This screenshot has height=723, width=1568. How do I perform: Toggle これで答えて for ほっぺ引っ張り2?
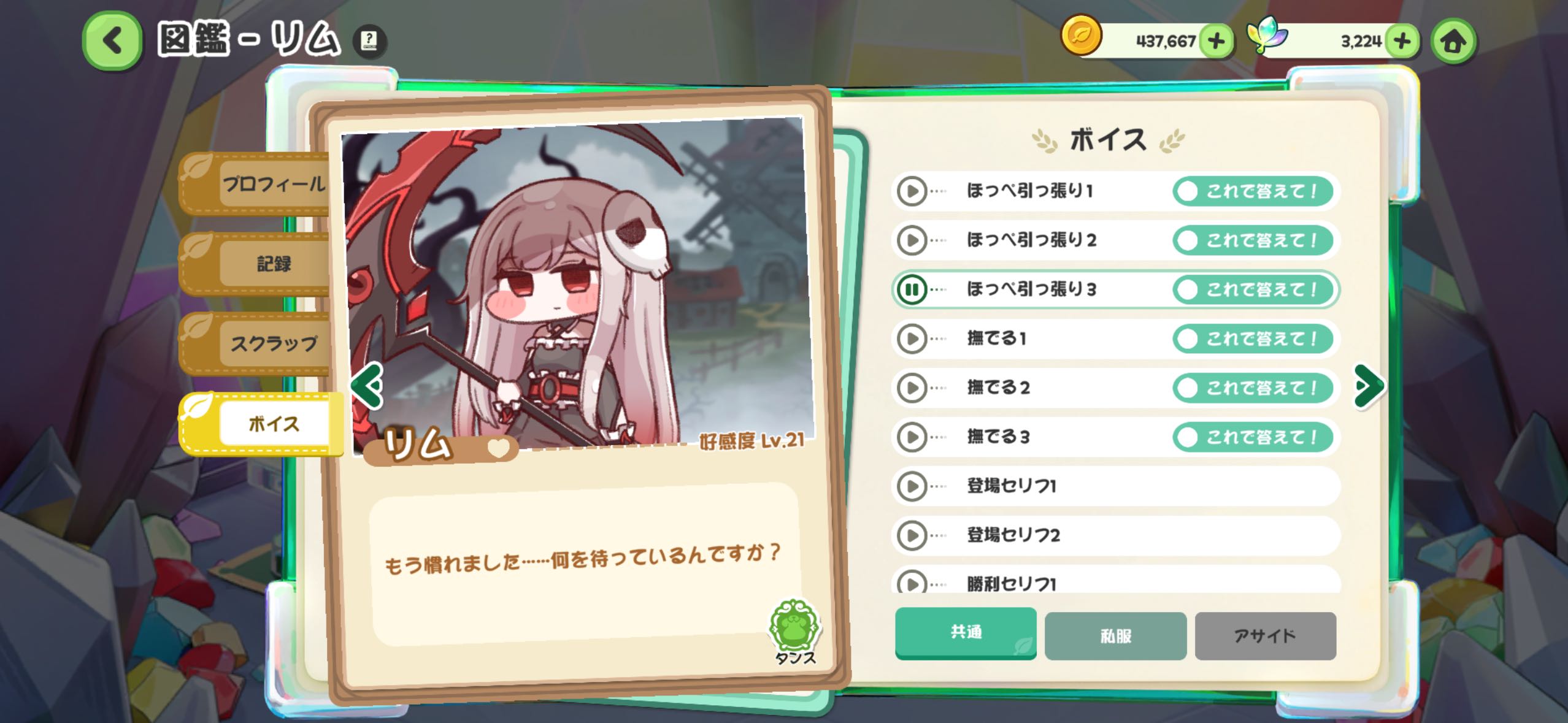[1253, 240]
